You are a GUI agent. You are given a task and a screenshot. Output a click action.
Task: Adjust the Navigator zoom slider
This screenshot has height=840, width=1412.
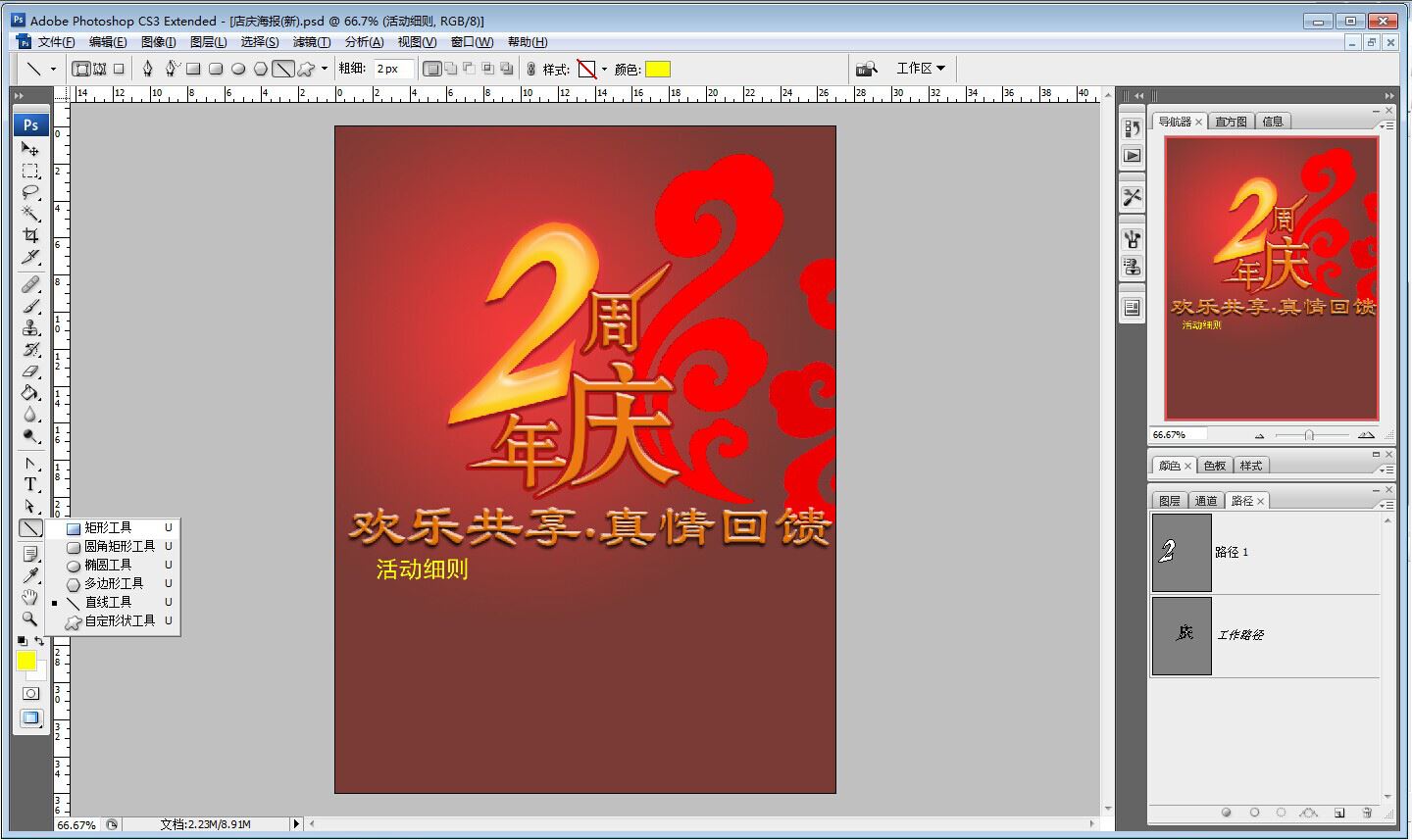pyautogui.click(x=1309, y=434)
